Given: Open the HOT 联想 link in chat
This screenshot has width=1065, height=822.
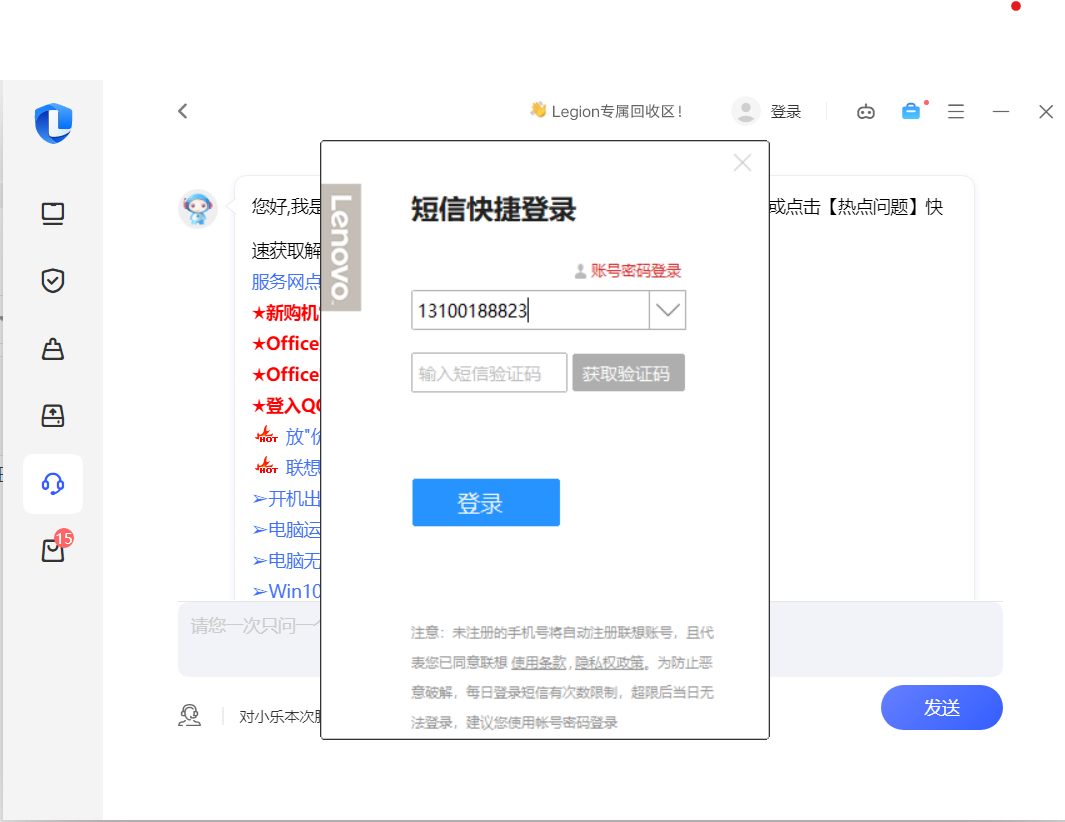Looking at the screenshot, I should point(287,467).
